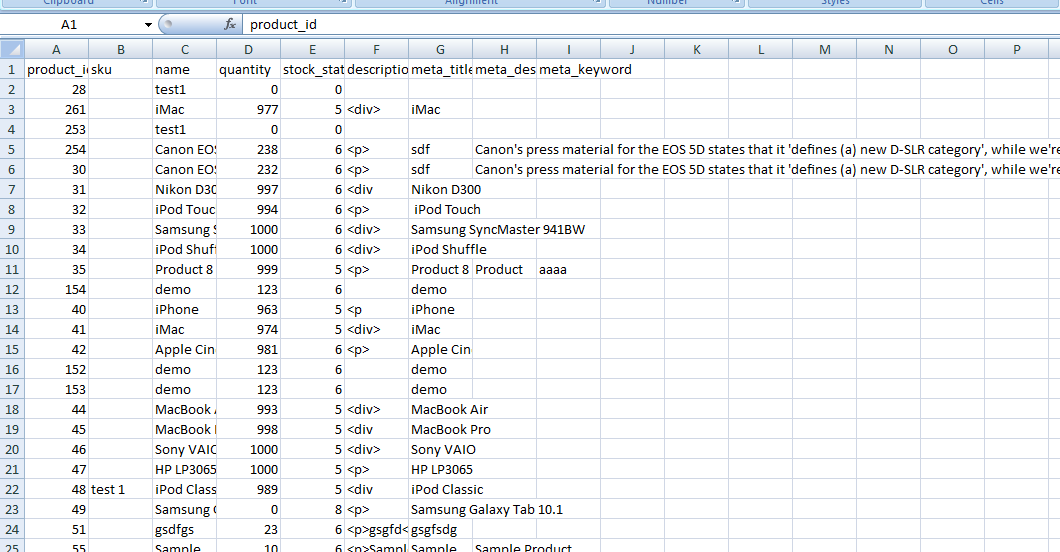
Task: Click the 'Samsung SyncMaster 941BW' cell
Action: pos(440,230)
